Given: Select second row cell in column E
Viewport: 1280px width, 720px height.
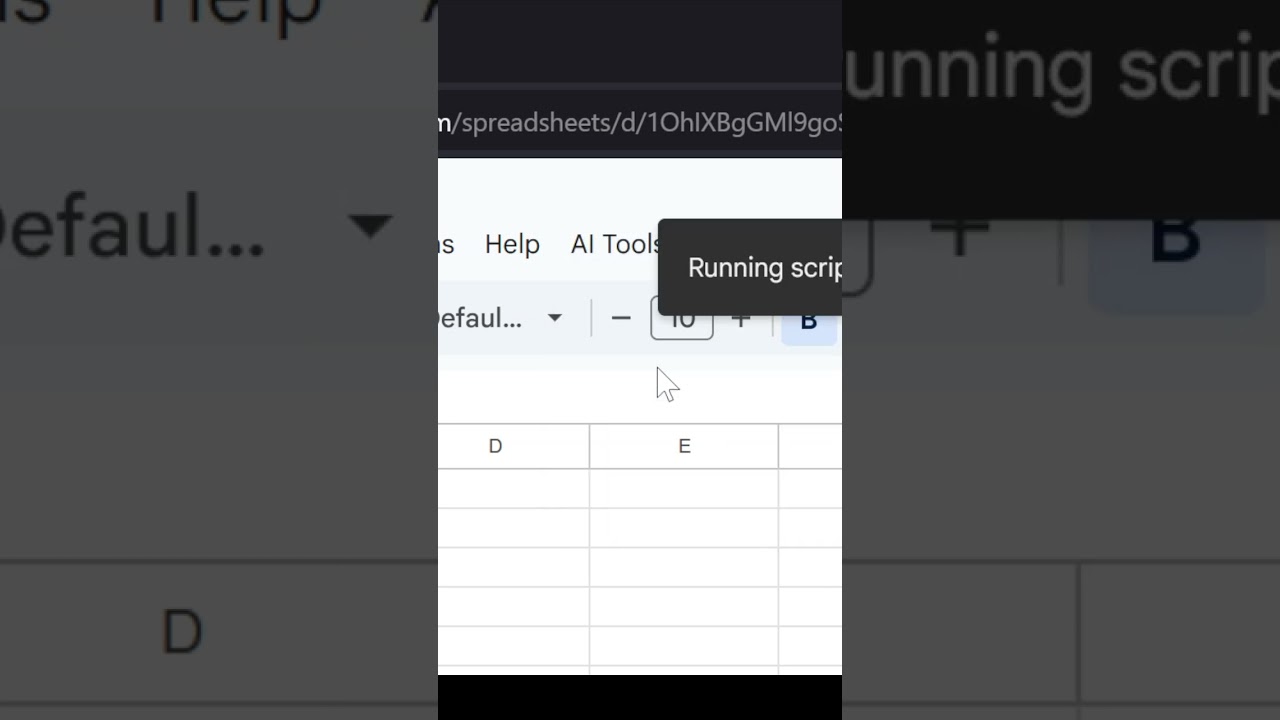Looking at the screenshot, I should [684, 528].
